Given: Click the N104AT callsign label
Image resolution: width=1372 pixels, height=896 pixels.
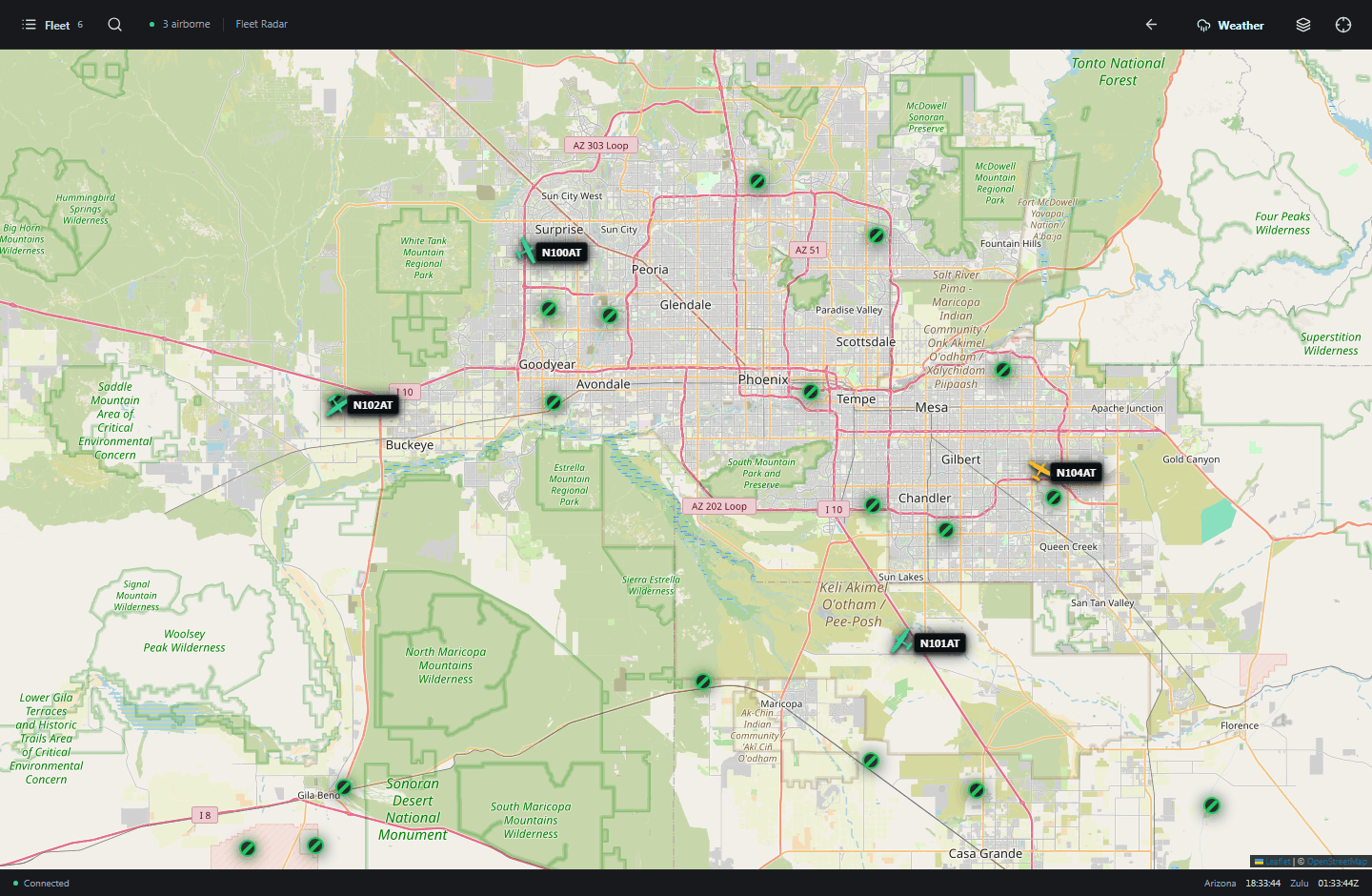Looking at the screenshot, I should point(1076,473).
